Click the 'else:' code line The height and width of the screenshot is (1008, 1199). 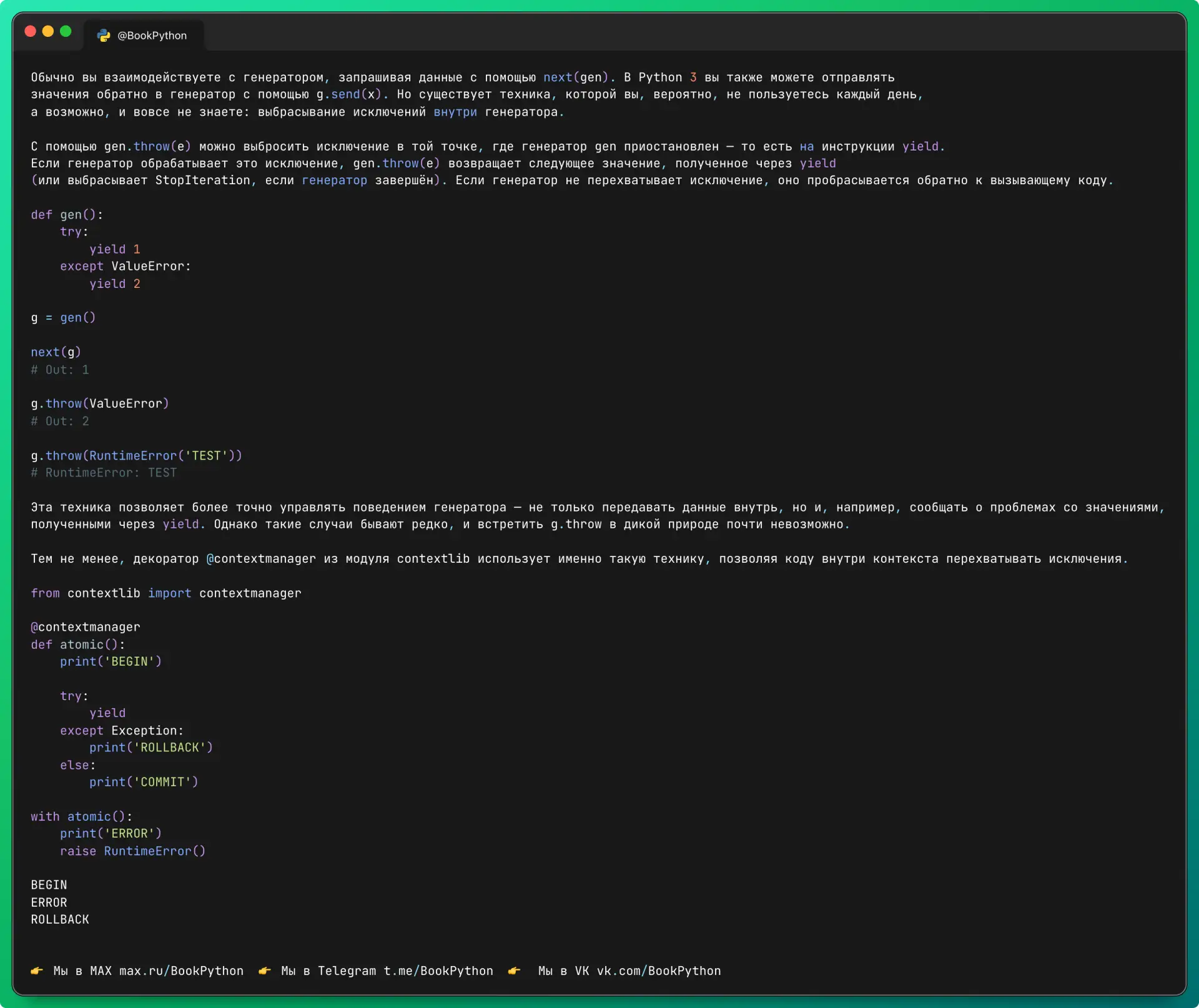point(78,765)
